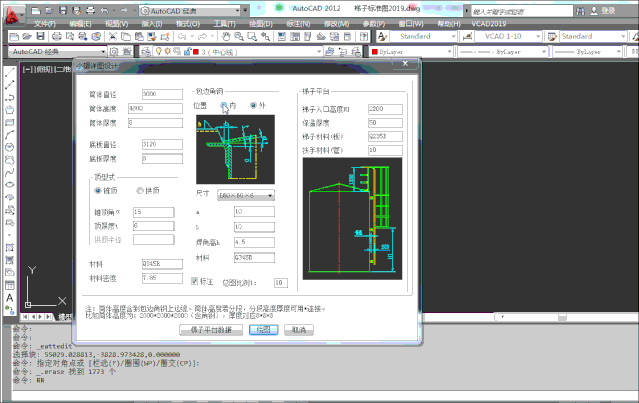The height and width of the screenshot is (403, 639).
Task: Select the 内 position radio button
Action: click(x=225, y=105)
